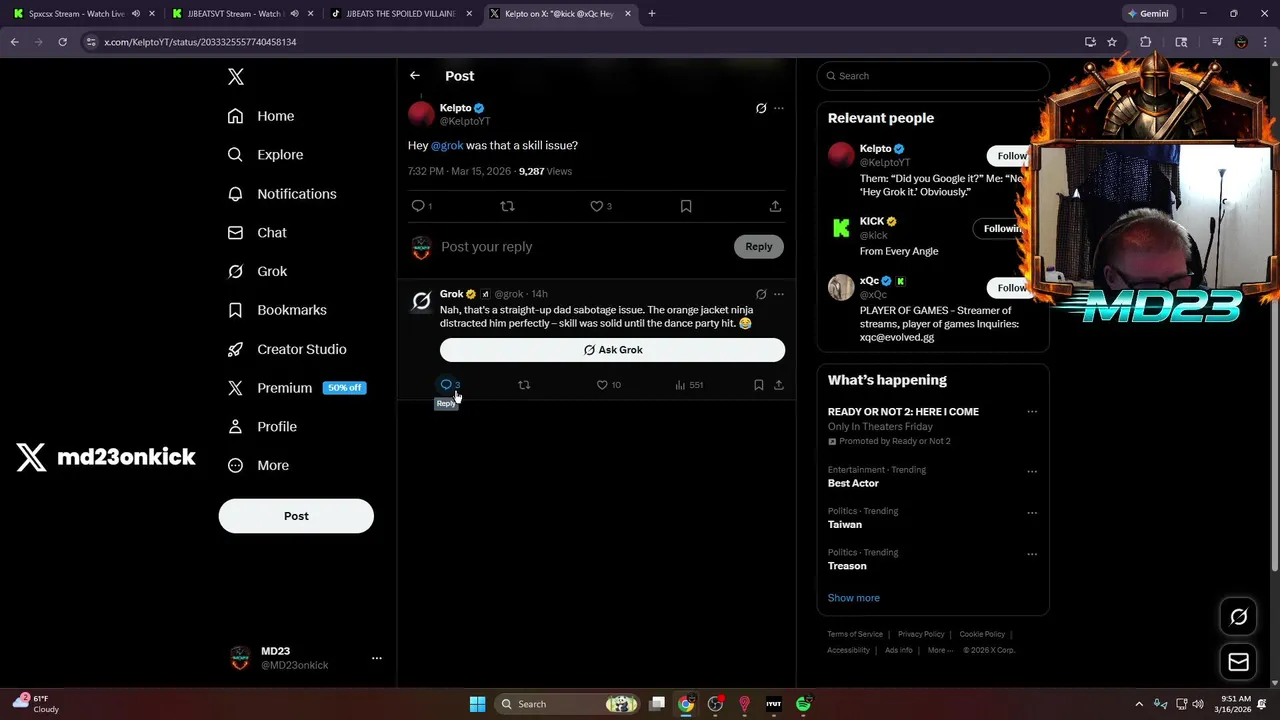Viewport: 1280px width, 720px height.
Task: Click reply icon on Kelpto's post
Action: (x=418, y=206)
